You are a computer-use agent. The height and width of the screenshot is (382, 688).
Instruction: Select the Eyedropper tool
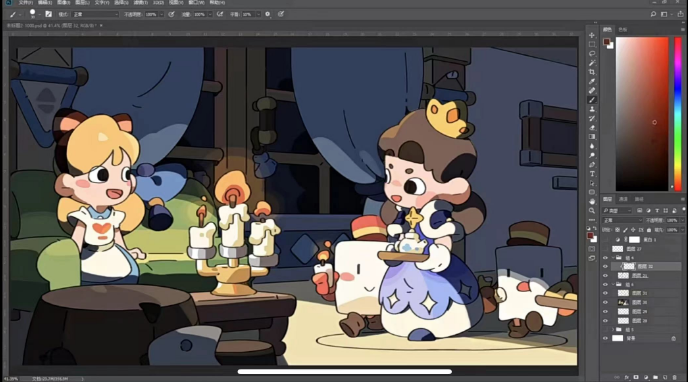click(592, 81)
